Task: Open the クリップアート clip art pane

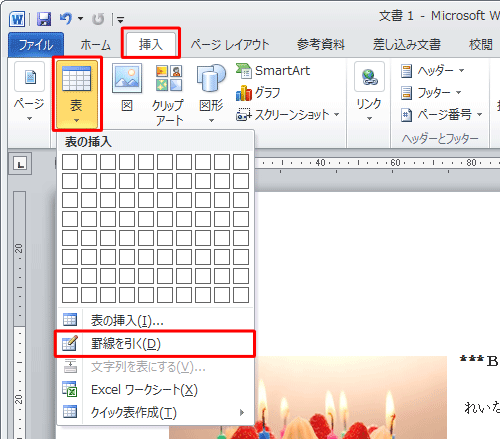Action: click(169, 95)
